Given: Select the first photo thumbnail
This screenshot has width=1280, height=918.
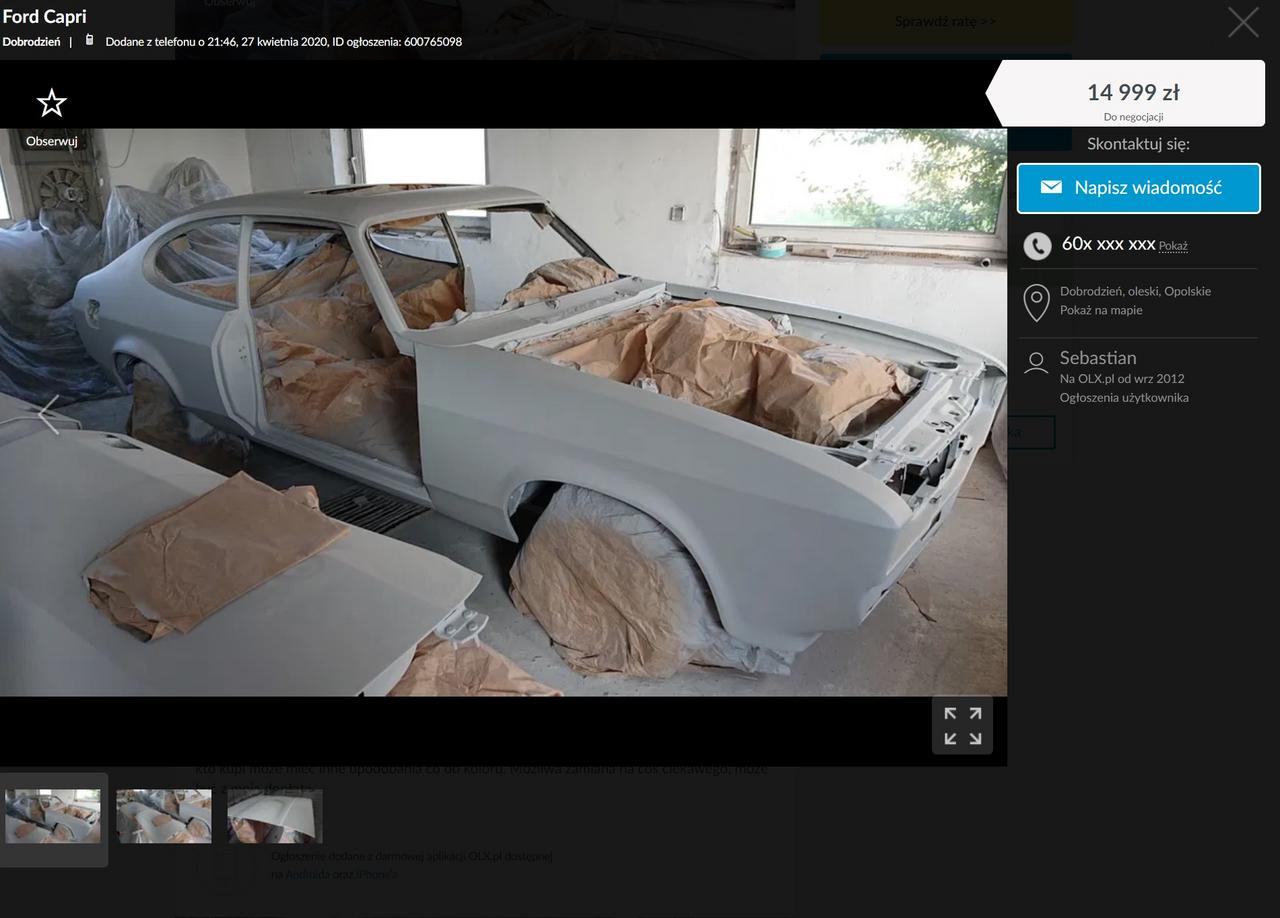Looking at the screenshot, I should tap(53, 816).
